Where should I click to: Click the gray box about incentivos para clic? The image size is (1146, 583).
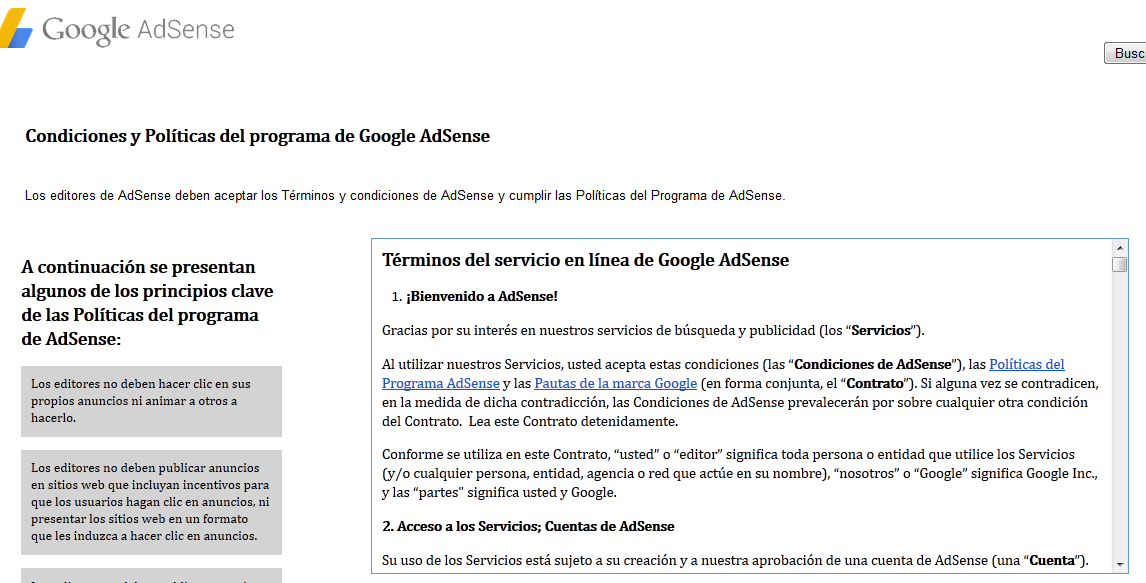151,503
